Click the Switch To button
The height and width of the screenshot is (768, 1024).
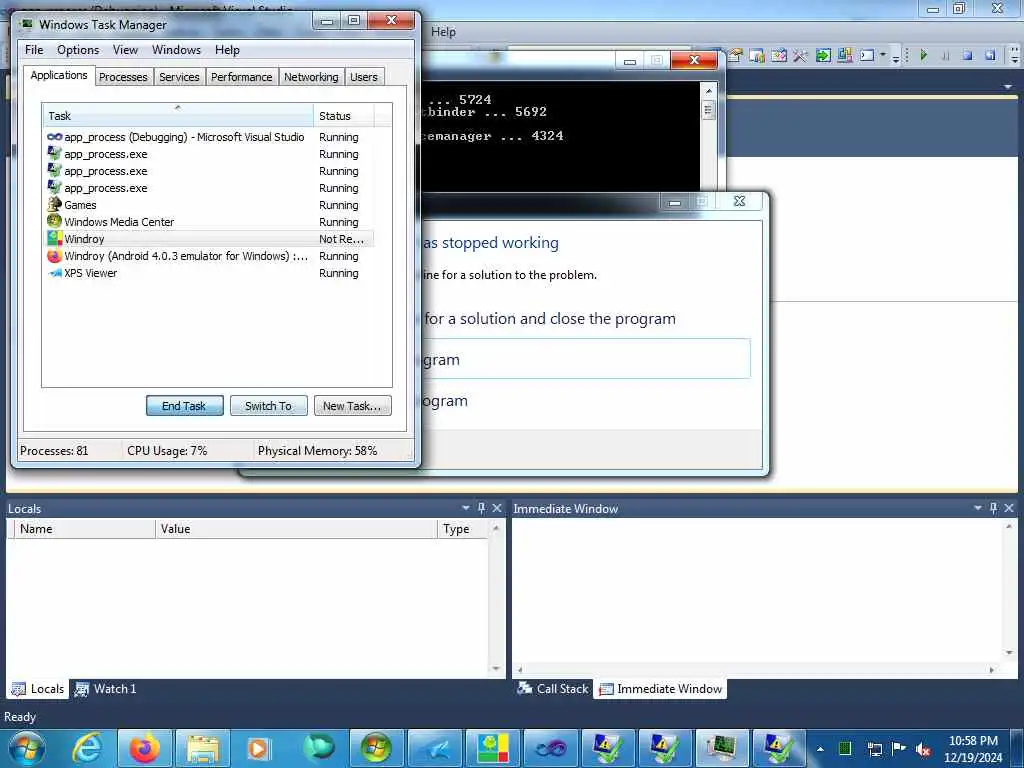pyautogui.click(x=268, y=406)
